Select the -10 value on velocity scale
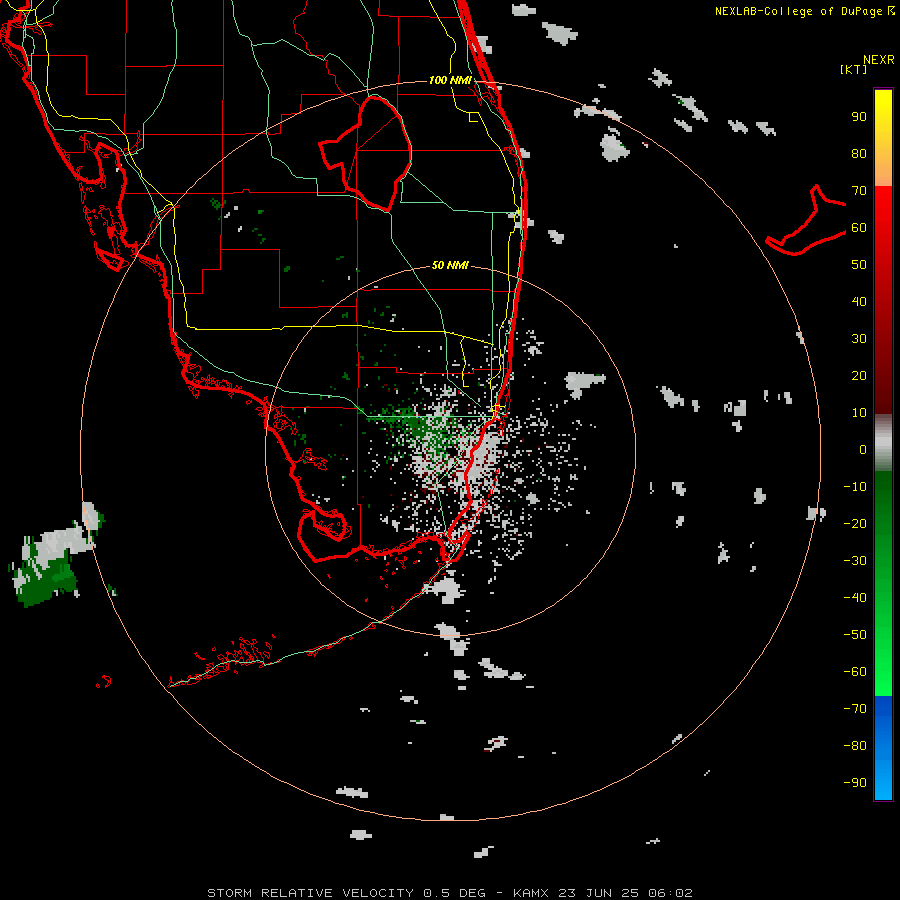 click(x=855, y=487)
